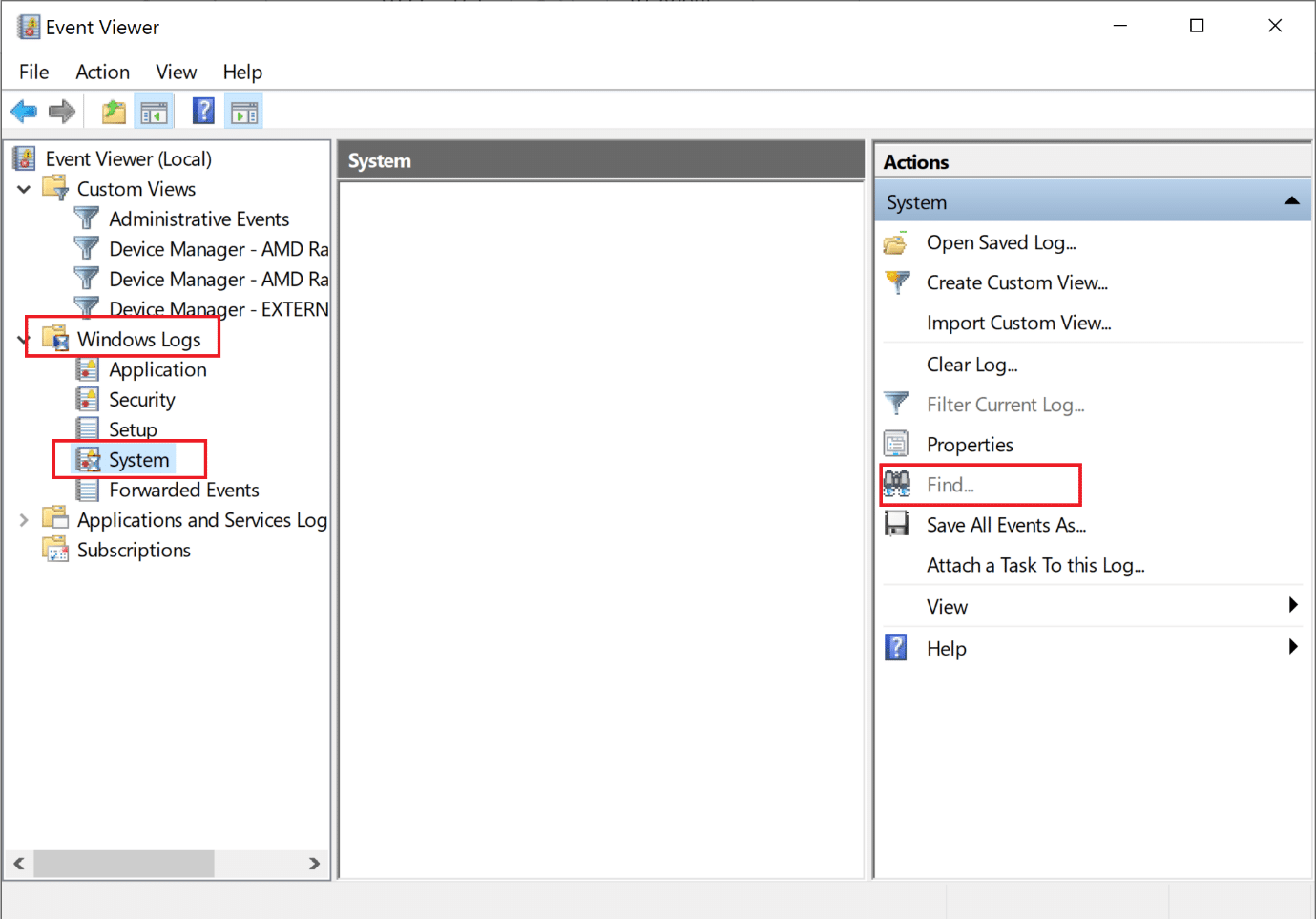Screen dimensions: 1316x919
Task: Select Subscriptions in the console tree
Action: pos(134,551)
